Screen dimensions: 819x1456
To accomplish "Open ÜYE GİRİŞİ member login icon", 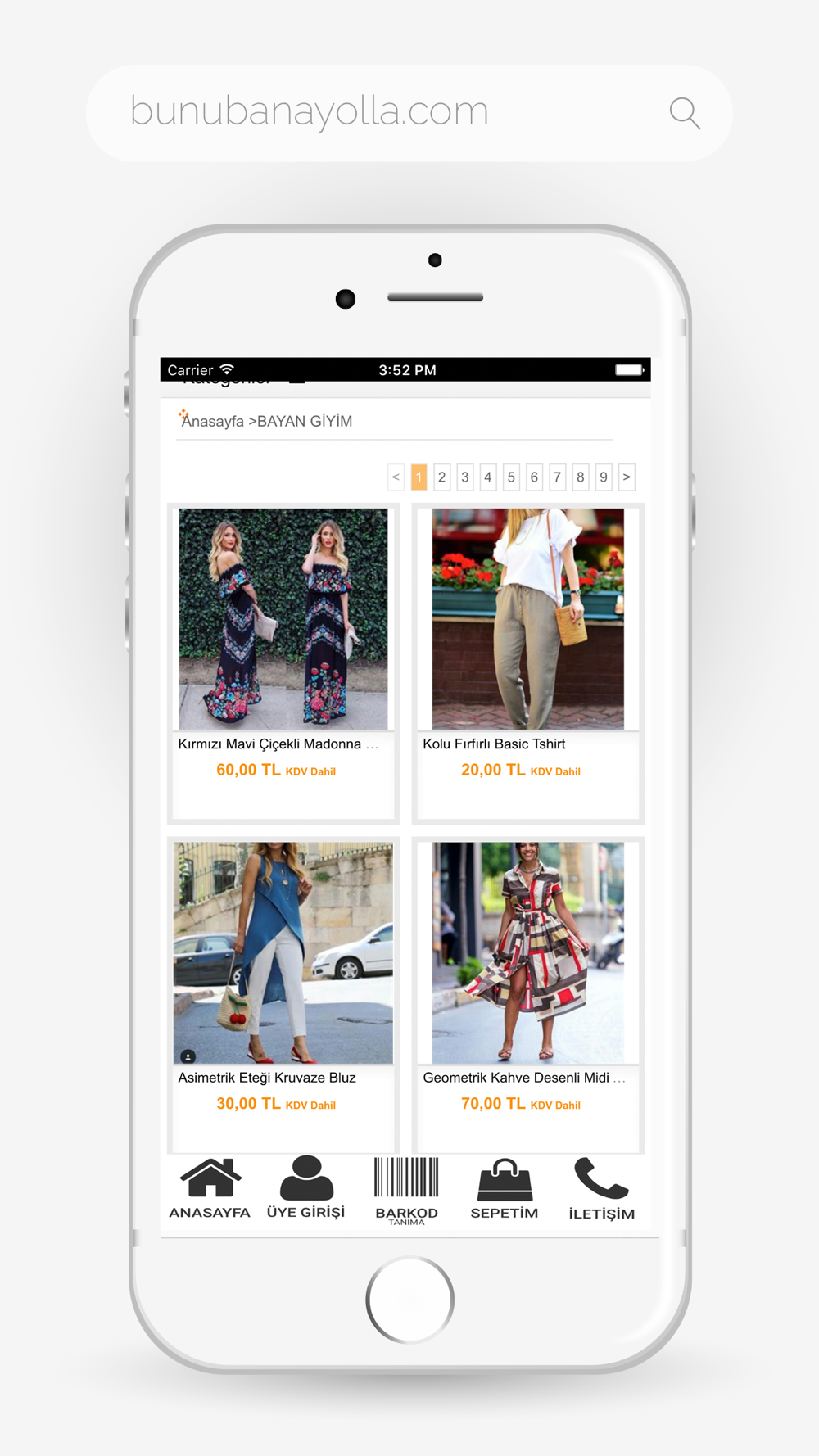I will coord(306,1178).
